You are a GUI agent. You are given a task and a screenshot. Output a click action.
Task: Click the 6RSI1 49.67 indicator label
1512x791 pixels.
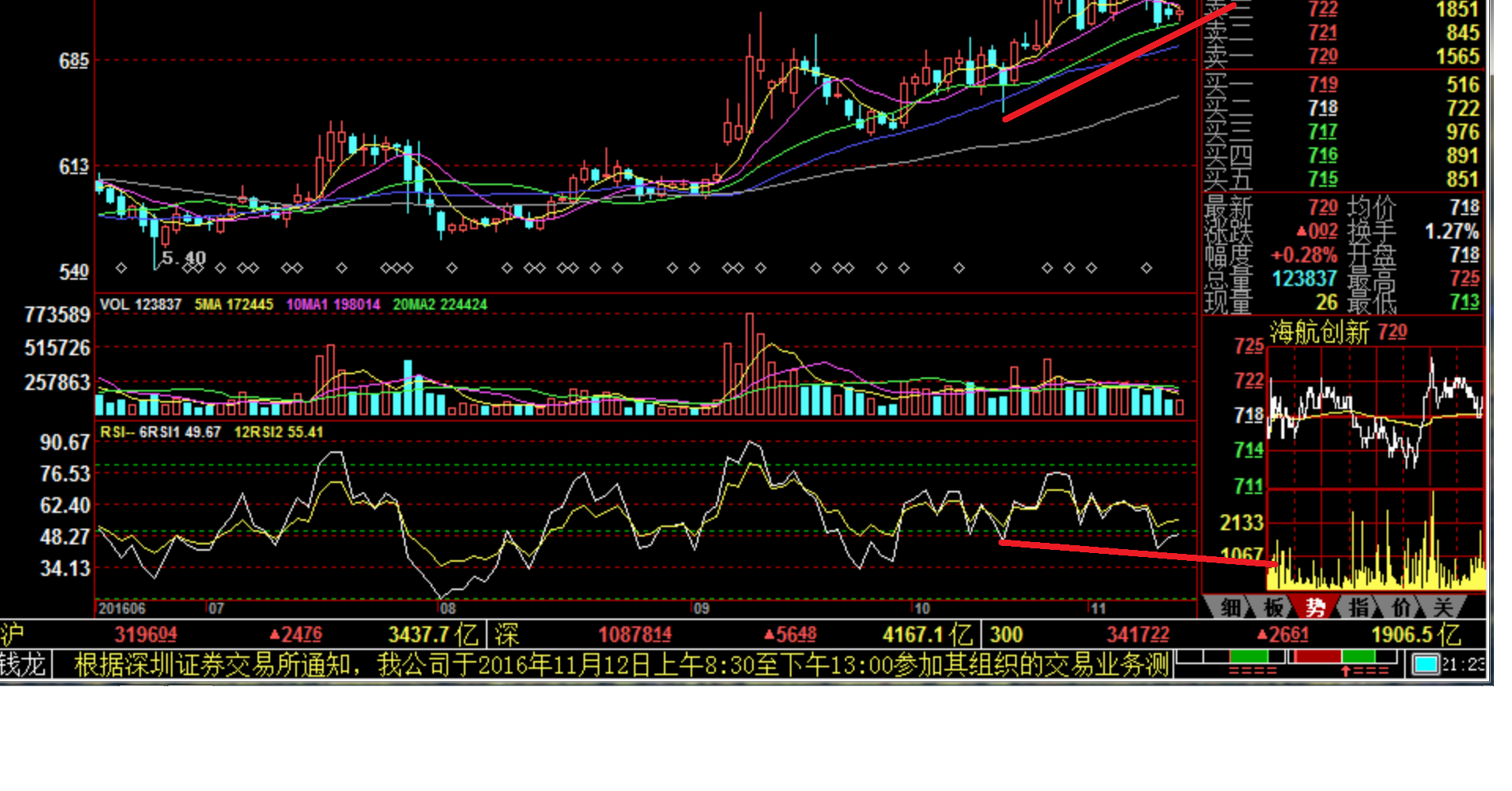[x=180, y=432]
